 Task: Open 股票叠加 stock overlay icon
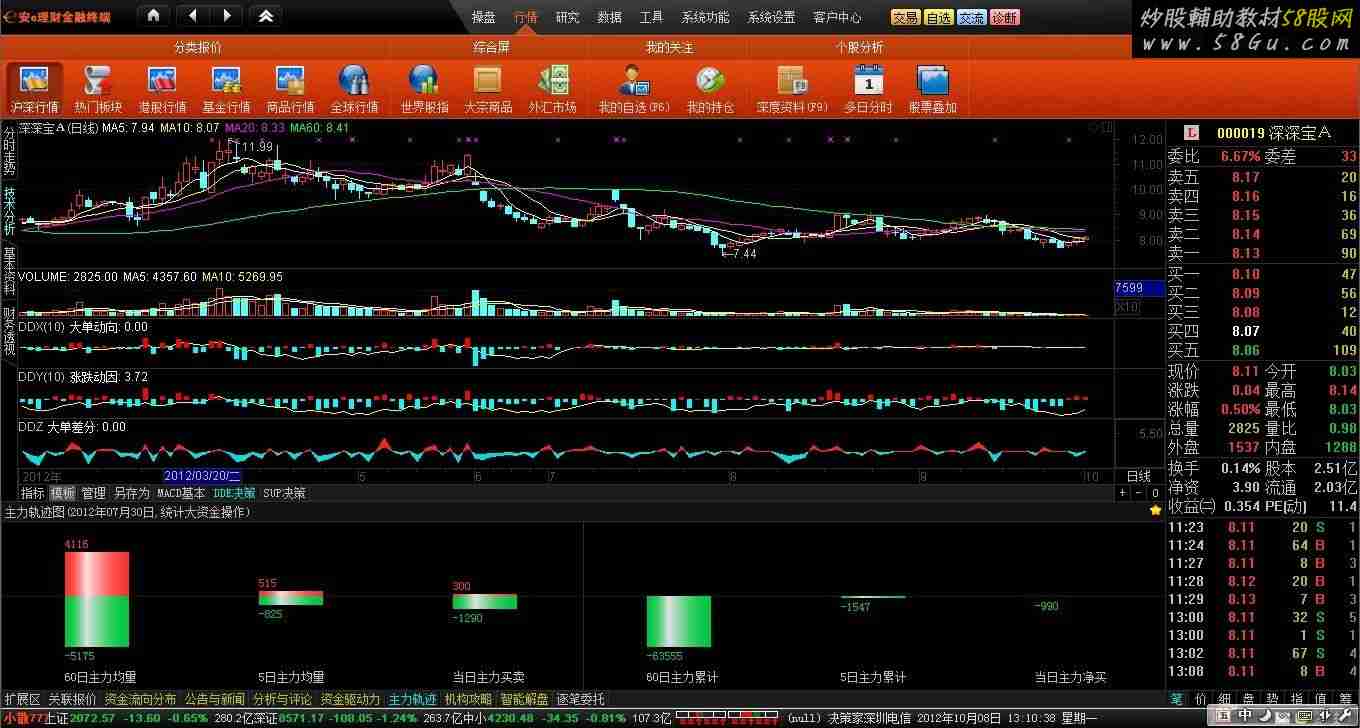pyautogui.click(x=932, y=88)
